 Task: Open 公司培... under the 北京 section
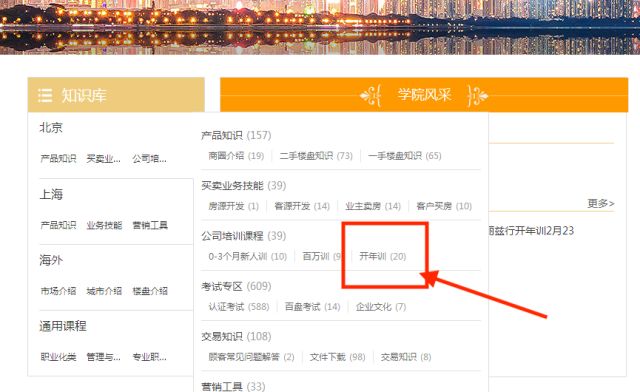pyautogui.click(x=149, y=158)
